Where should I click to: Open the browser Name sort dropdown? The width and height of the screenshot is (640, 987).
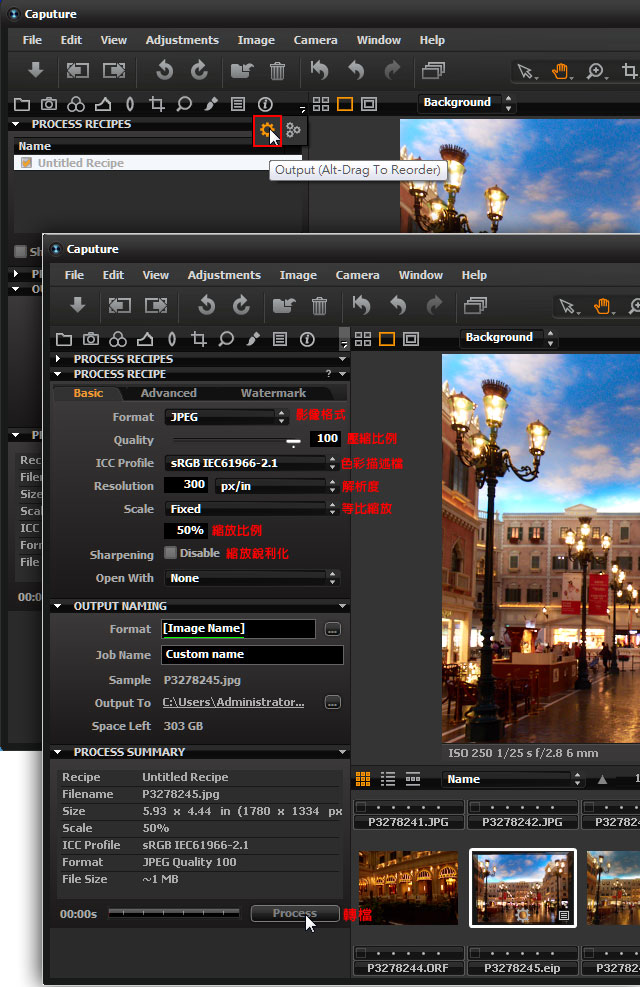point(512,779)
